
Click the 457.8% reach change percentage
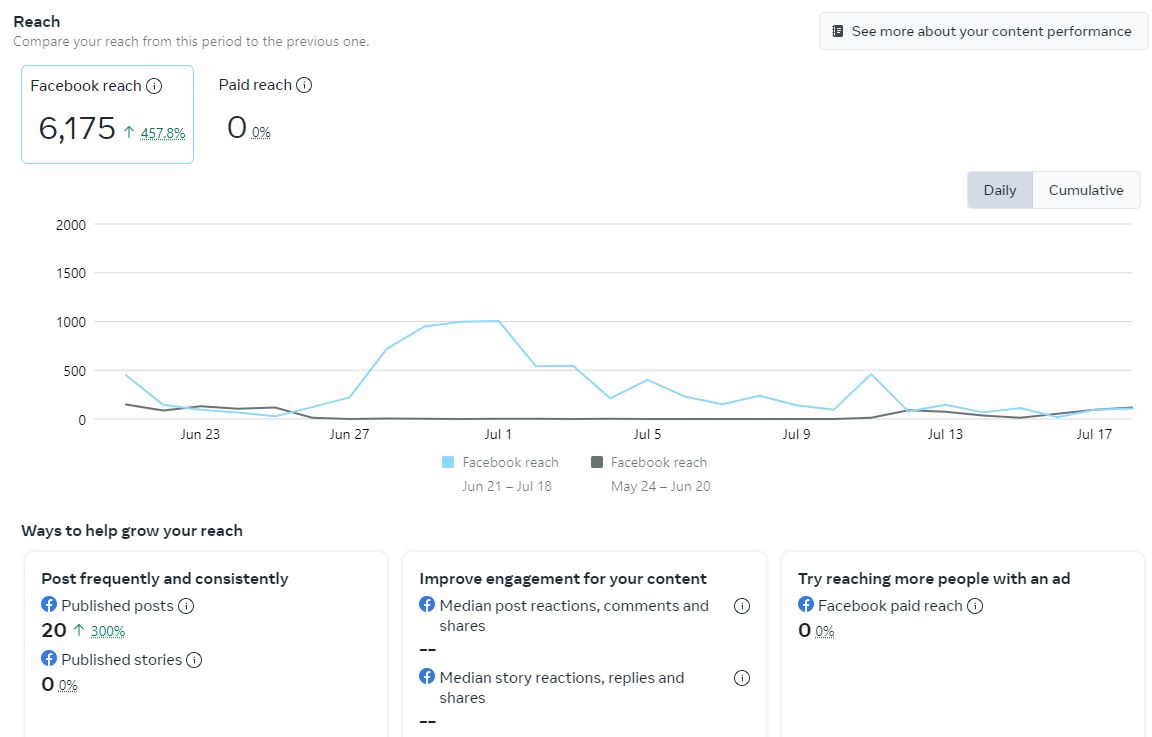click(x=162, y=133)
